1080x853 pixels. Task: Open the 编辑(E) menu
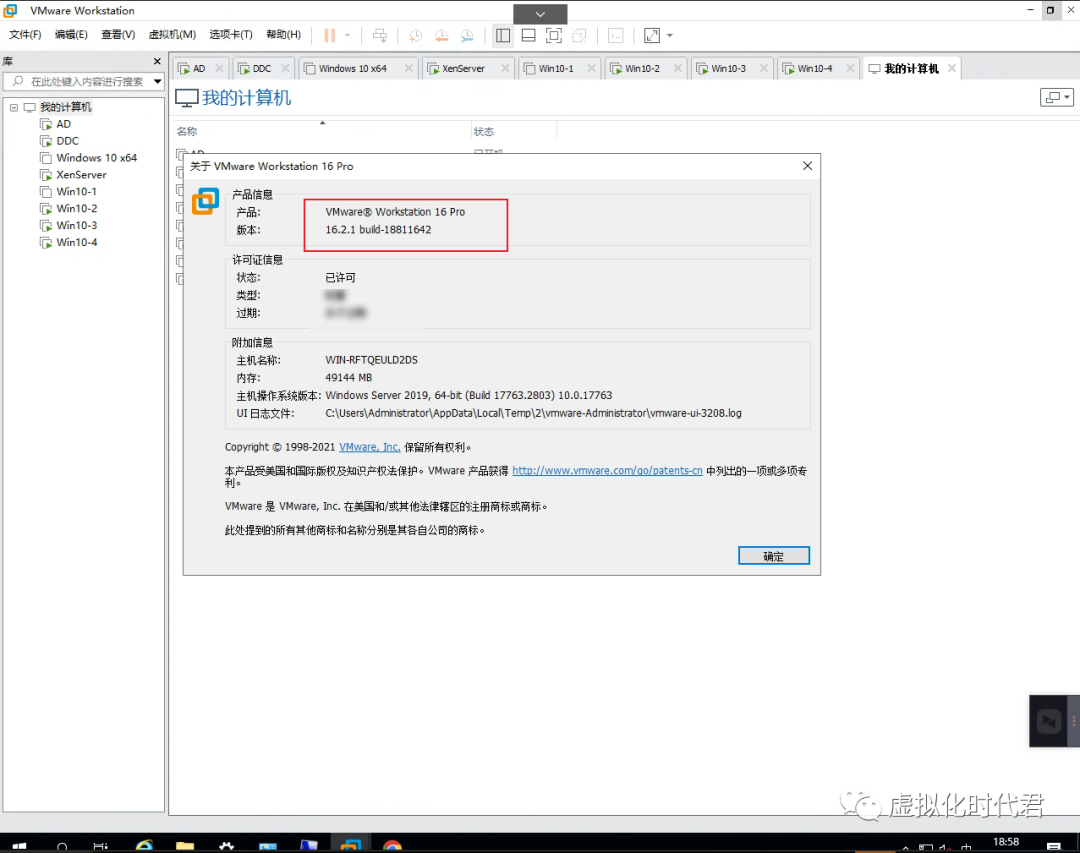pos(71,34)
